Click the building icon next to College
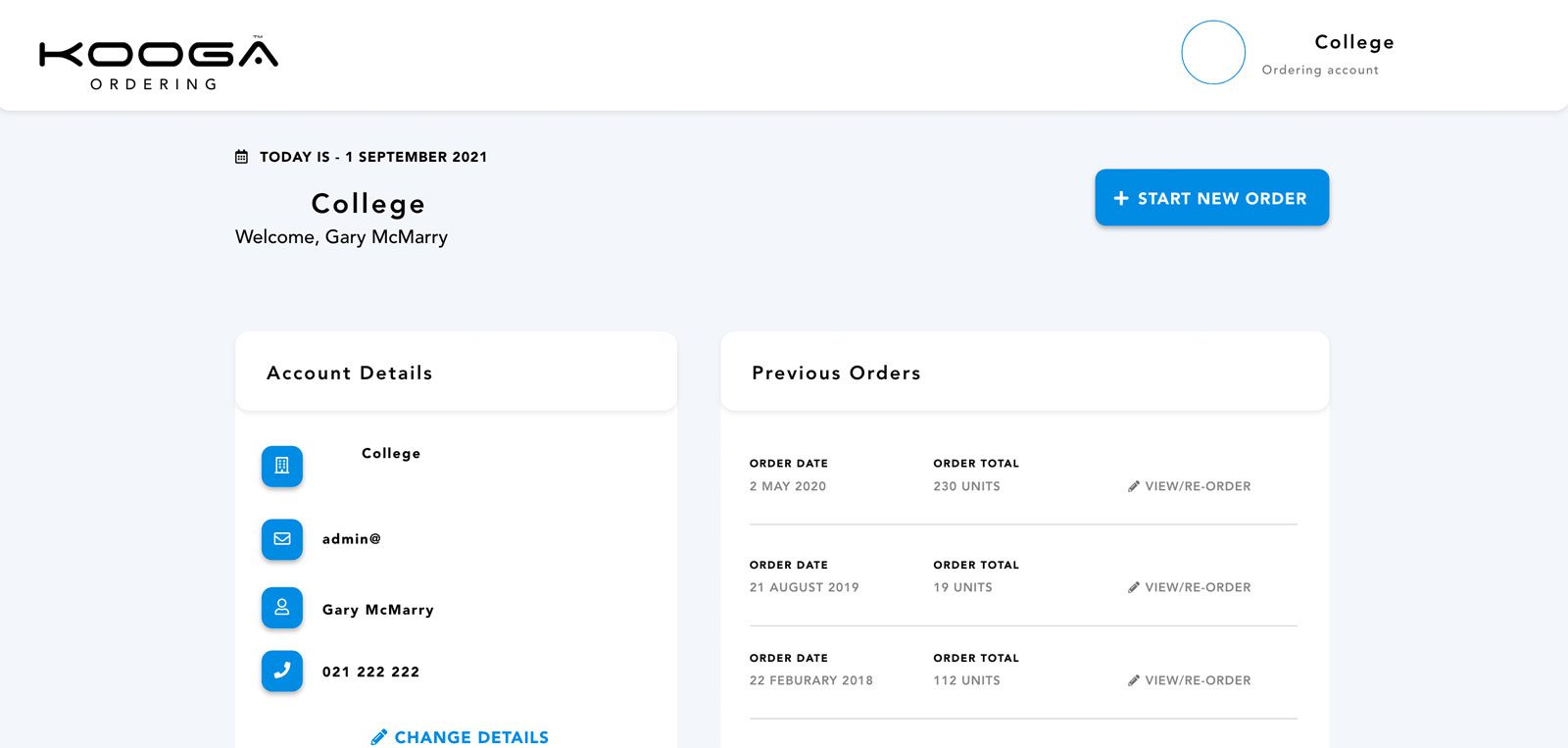This screenshot has height=748, width=1568. pos(282,466)
